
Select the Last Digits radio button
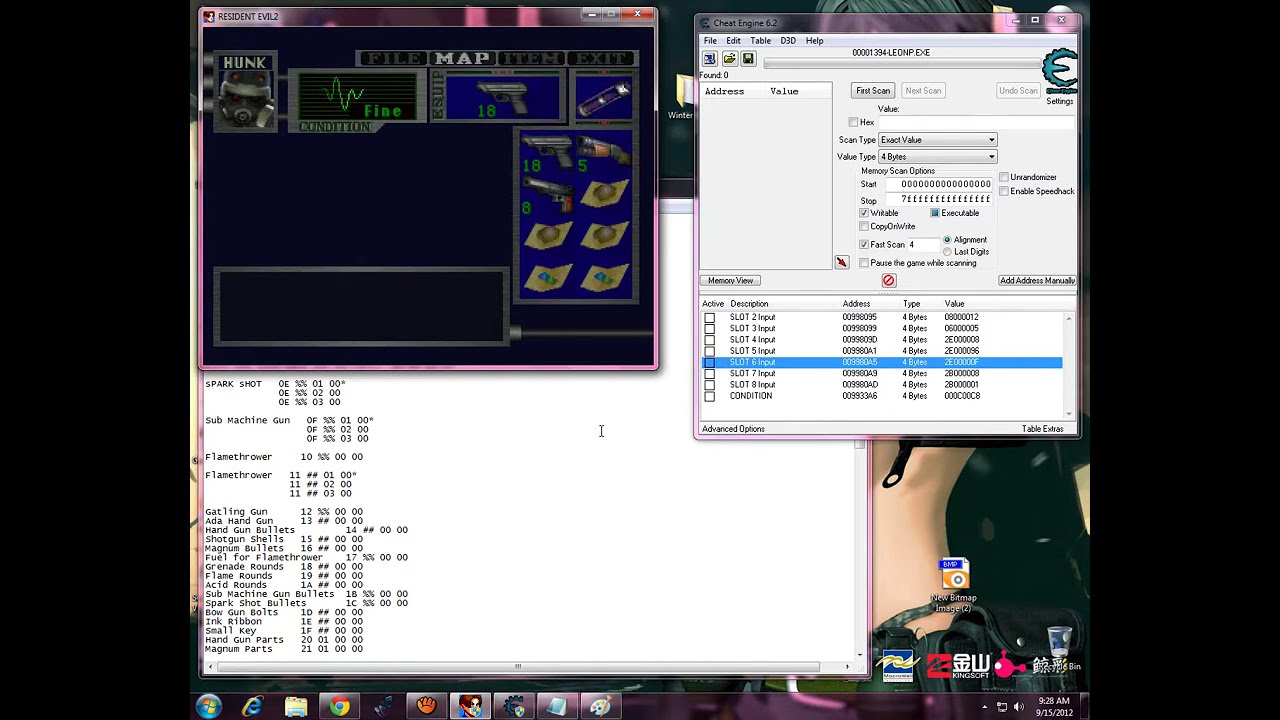pyautogui.click(x=948, y=251)
